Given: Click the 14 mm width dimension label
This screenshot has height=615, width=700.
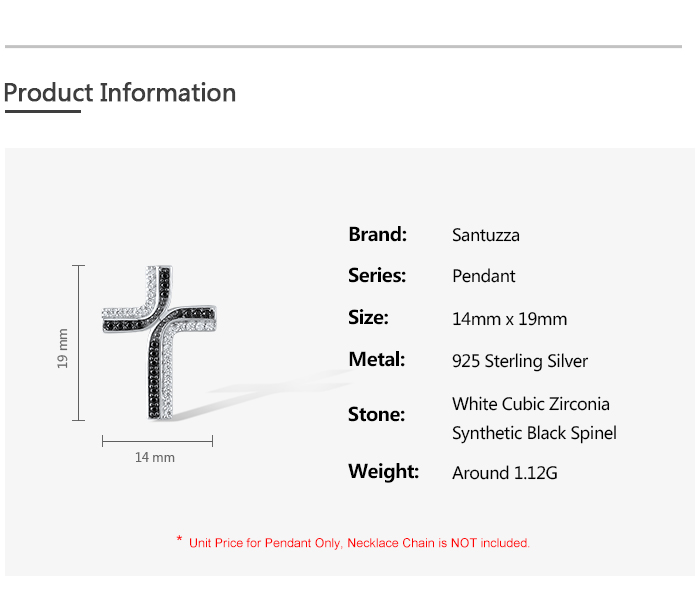Looking at the screenshot, I should (155, 457).
